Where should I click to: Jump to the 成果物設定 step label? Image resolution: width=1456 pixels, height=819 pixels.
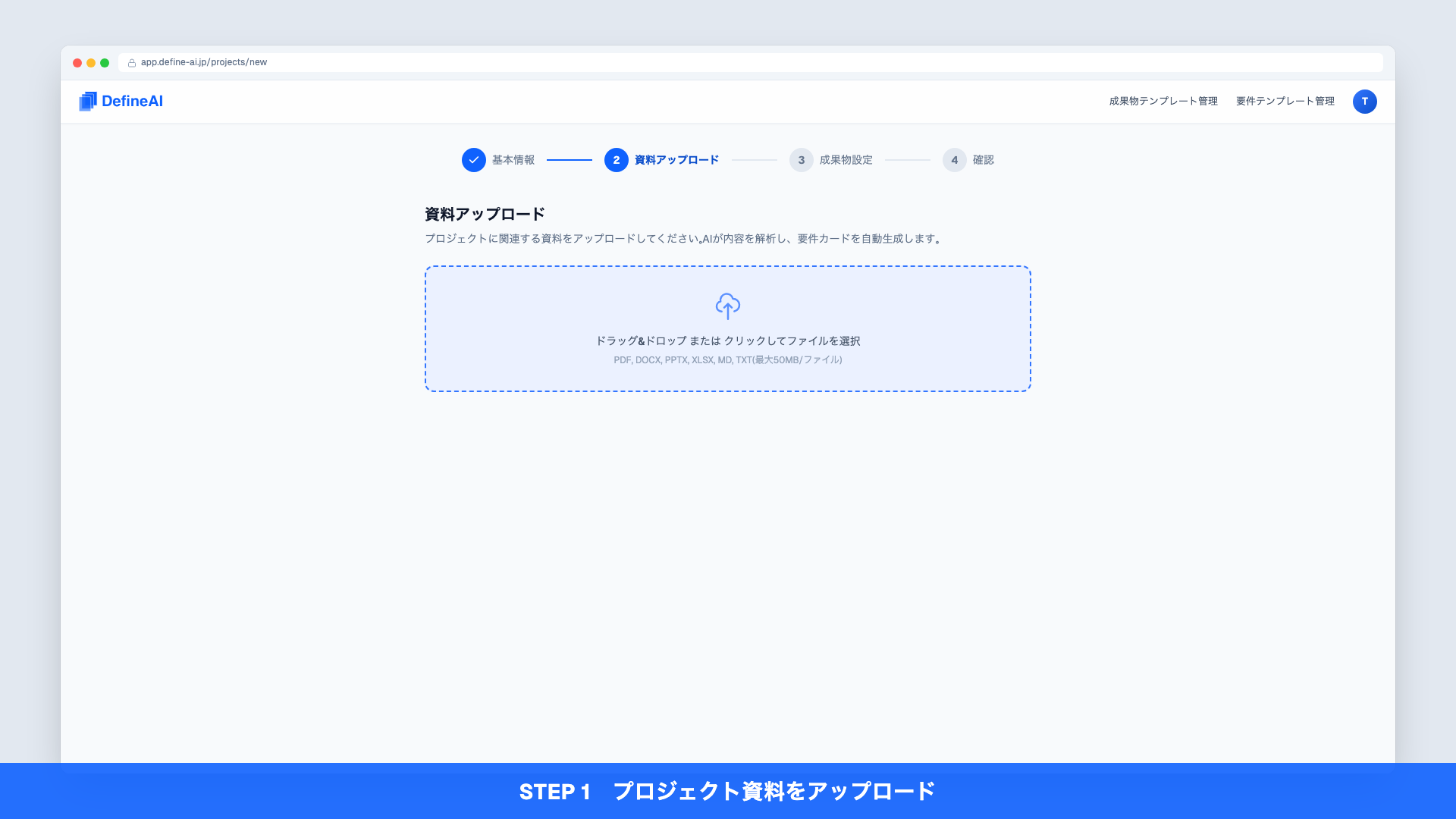click(846, 160)
